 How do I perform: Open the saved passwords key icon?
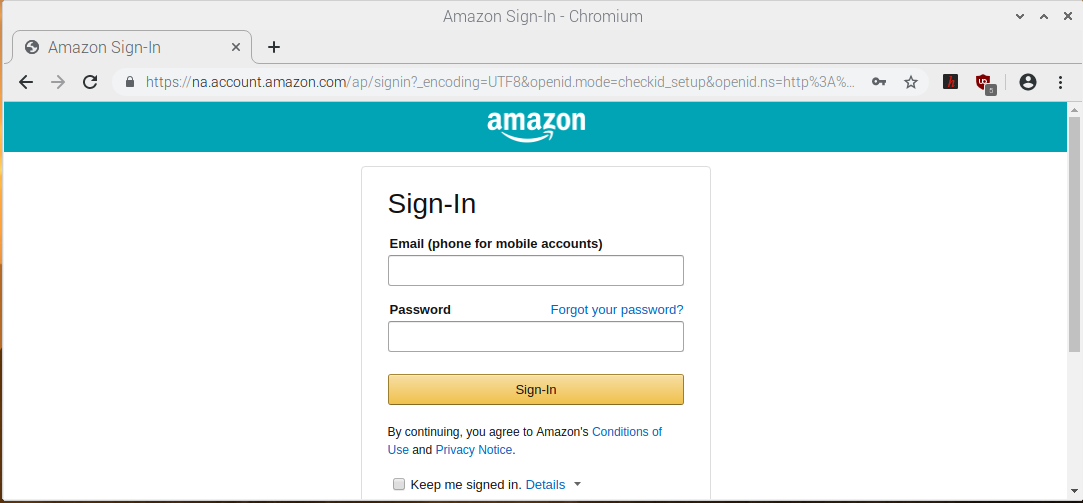pos(879,82)
